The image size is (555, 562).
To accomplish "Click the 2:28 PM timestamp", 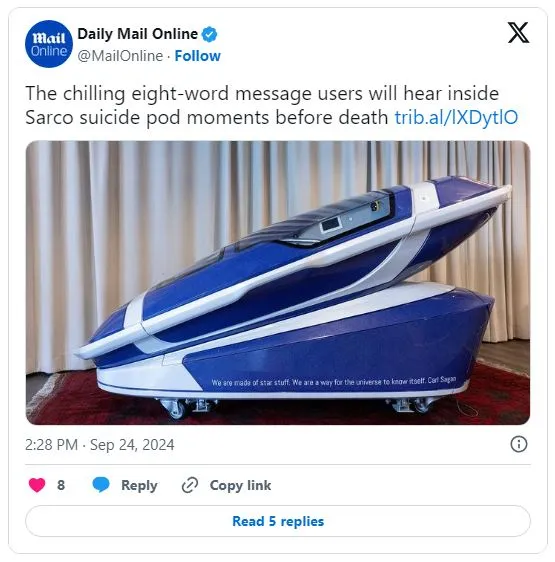I will (51, 445).
